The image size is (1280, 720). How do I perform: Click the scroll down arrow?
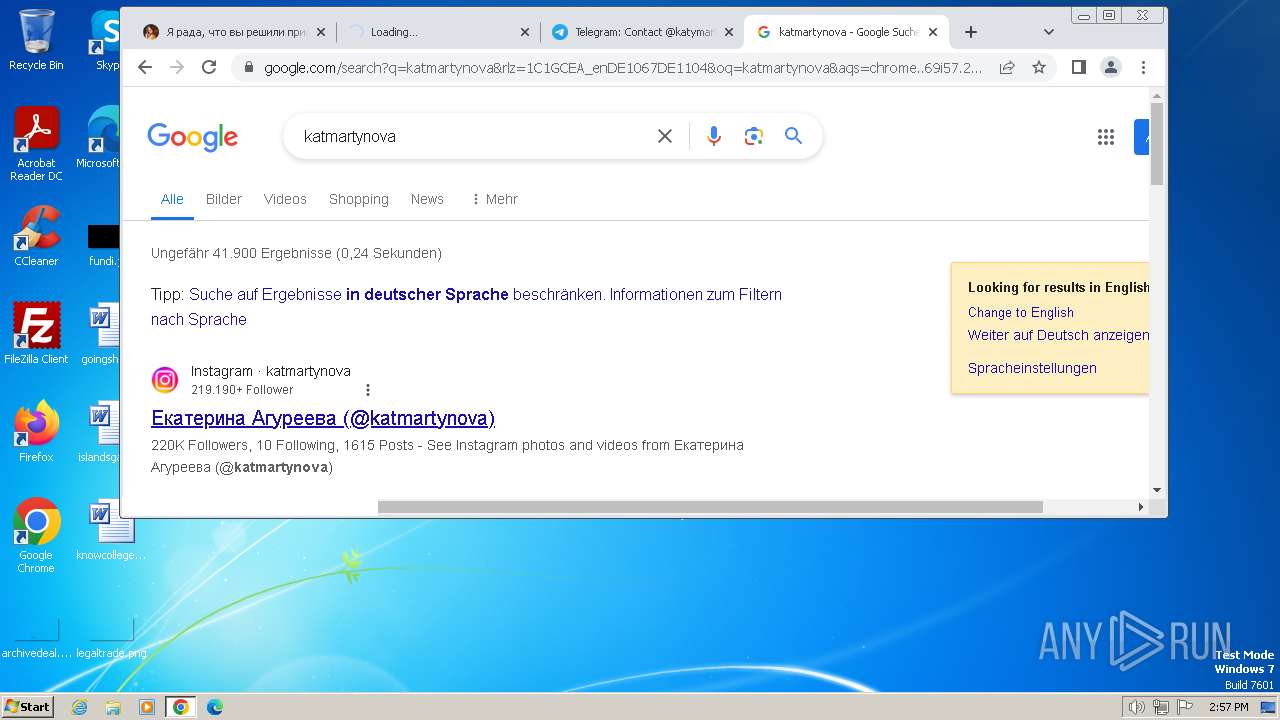[x=1157, y=490]
